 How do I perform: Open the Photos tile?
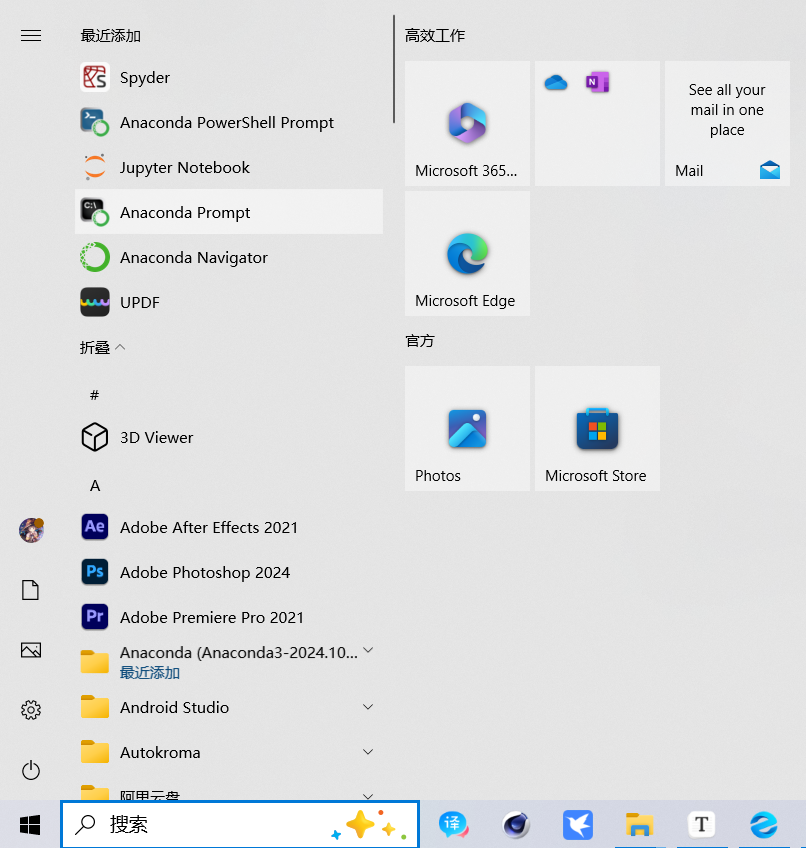(467, 428)
